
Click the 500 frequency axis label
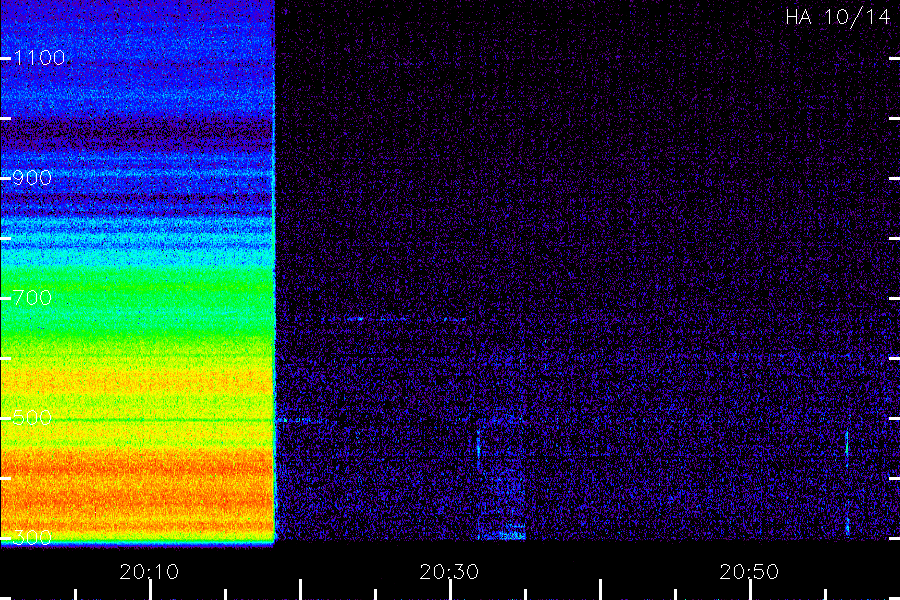coord(32,417)
